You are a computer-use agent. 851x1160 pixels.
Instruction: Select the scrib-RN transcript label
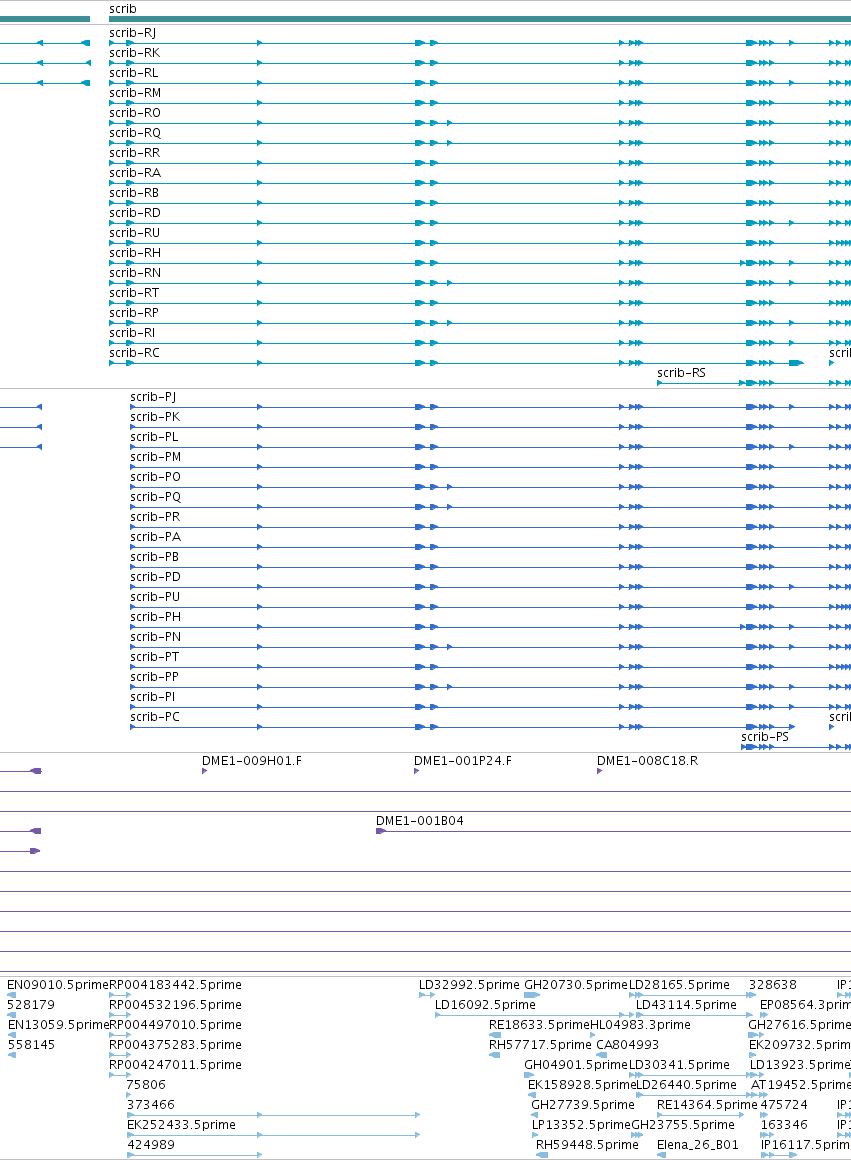click(135, 272)
